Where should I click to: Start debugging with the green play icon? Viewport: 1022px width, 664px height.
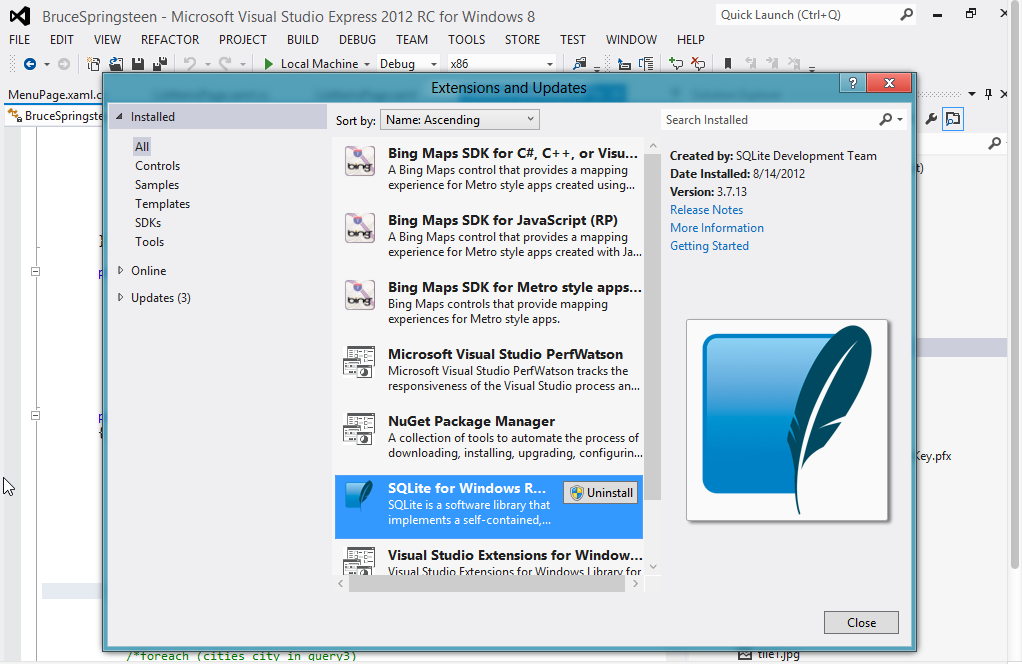pyautogui.click(x=268, y=64)
